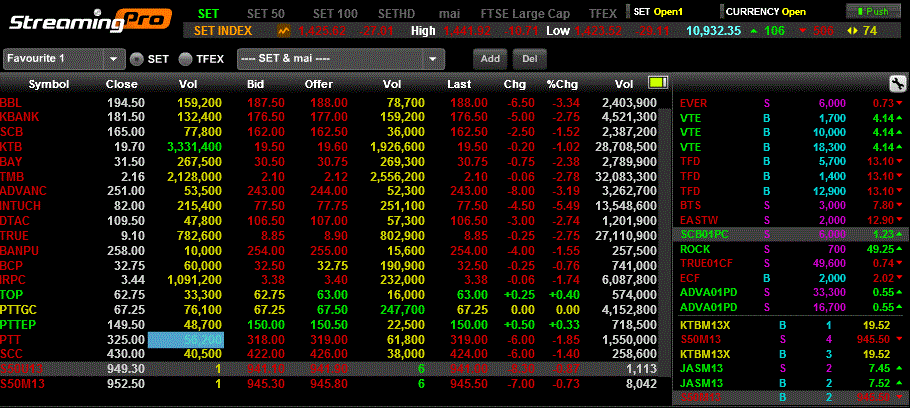This screenshot has height=408, width=910.
Task: Click the StreamingPro logo
Action: point(91,21)
